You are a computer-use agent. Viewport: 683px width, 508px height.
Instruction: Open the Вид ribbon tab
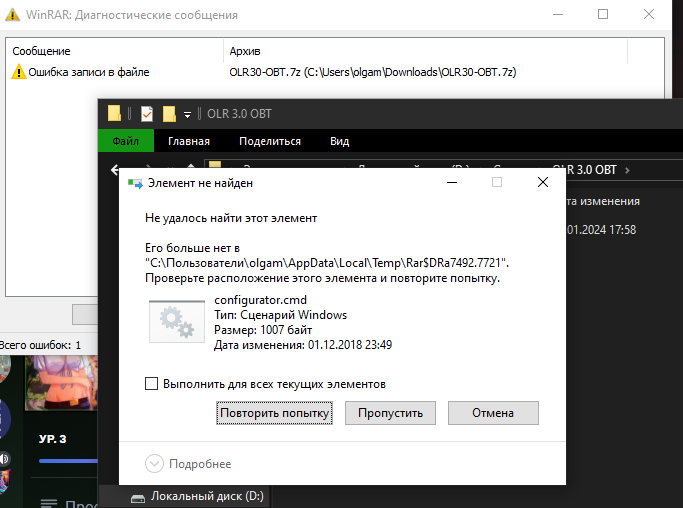coord(339,141)
